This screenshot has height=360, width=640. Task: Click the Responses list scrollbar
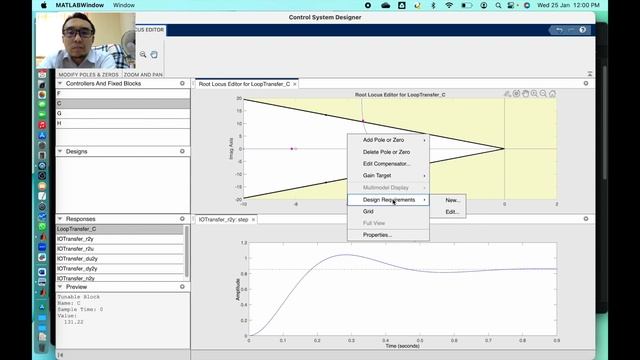(x=187, y=251)
